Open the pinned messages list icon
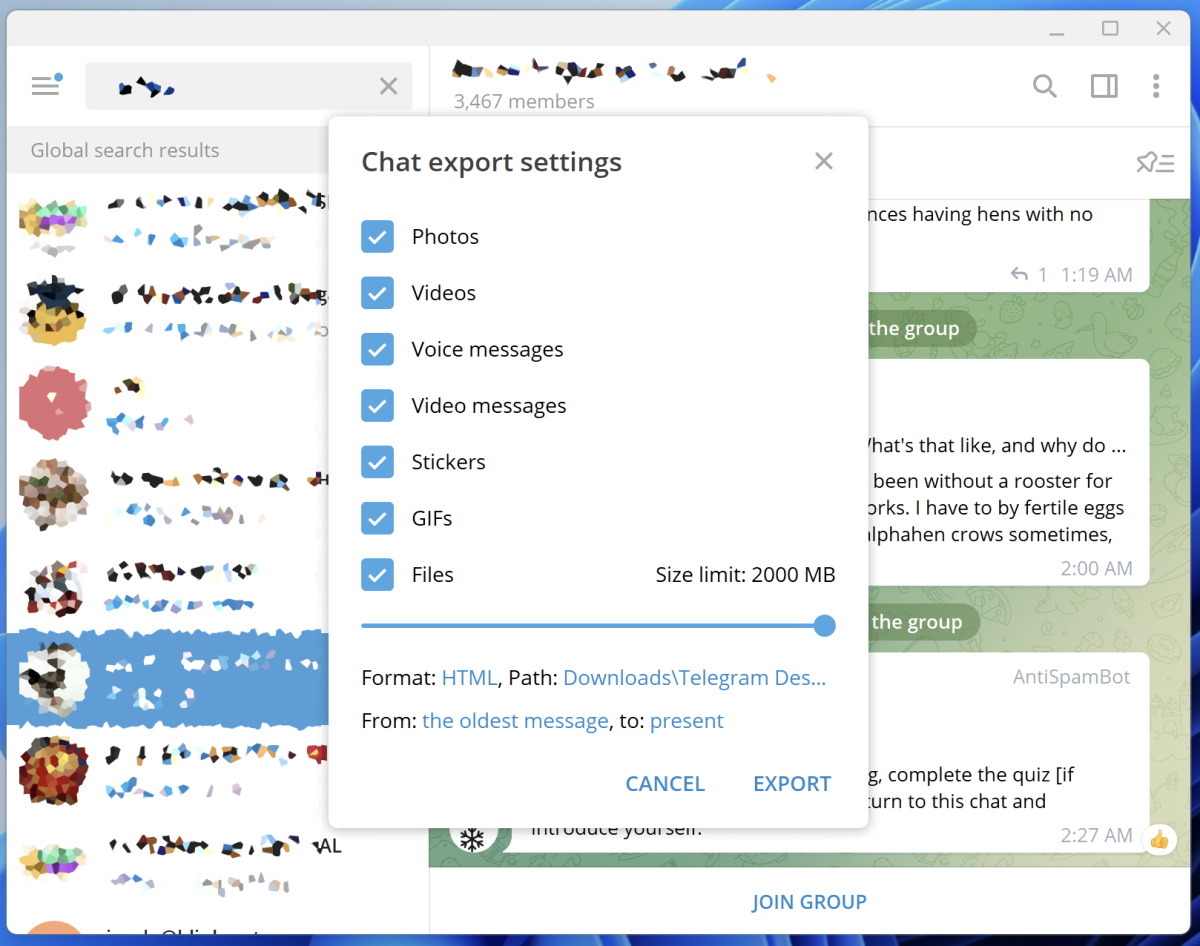1200x946 pixels. (x=1155, y=162)
